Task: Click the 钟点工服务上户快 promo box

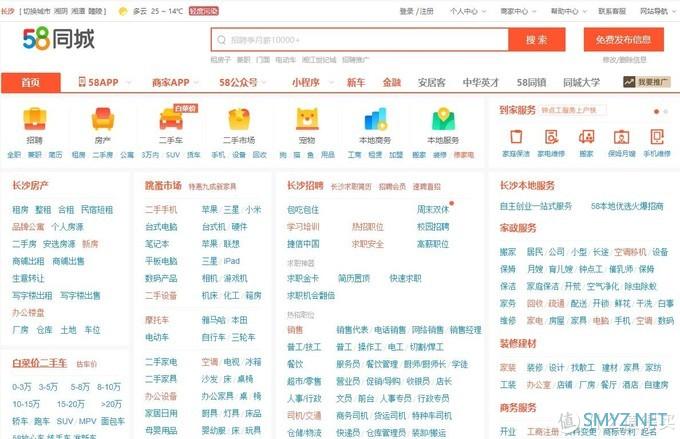Action: pyautogui.click(x=573, y=110)
